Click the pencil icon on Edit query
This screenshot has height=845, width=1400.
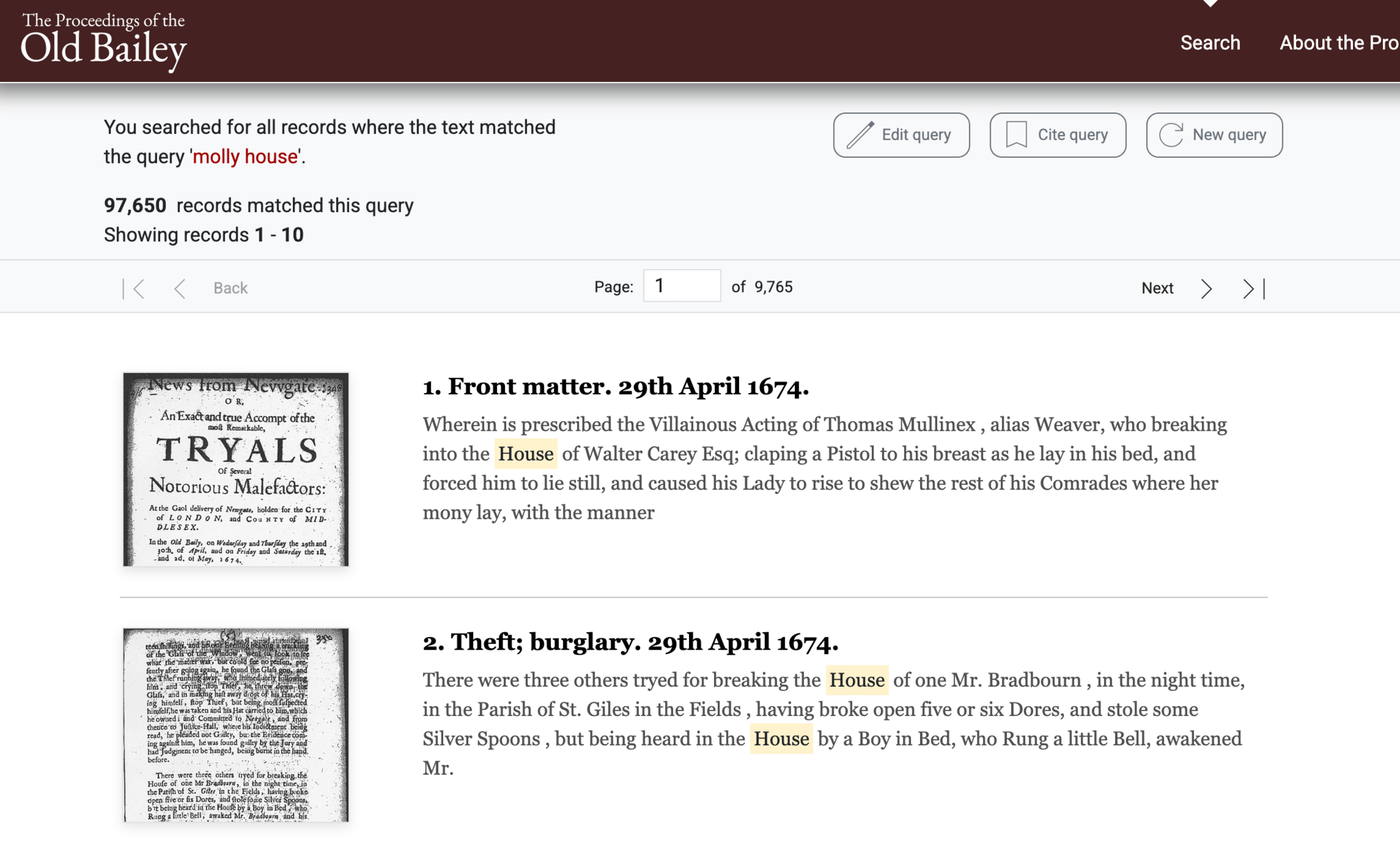(x=860, y=135)
